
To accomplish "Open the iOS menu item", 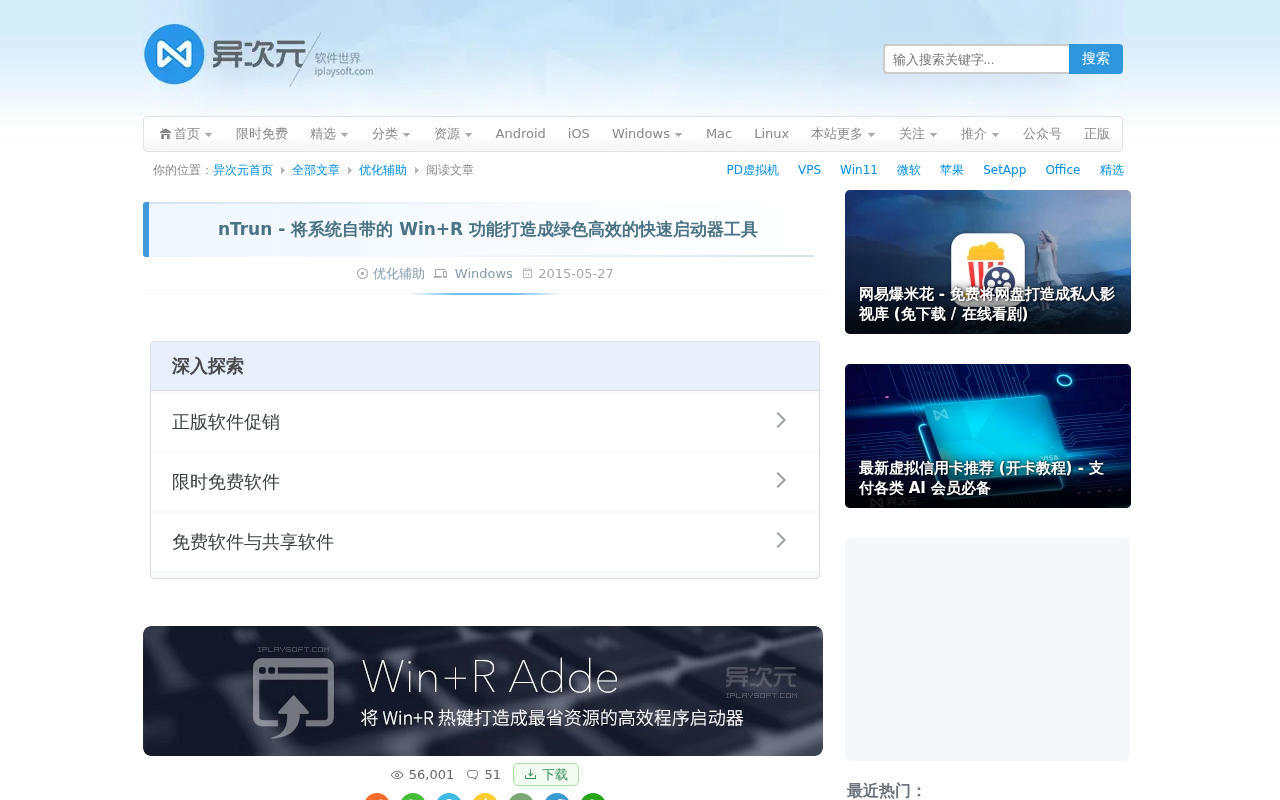I will coord(579,134).
